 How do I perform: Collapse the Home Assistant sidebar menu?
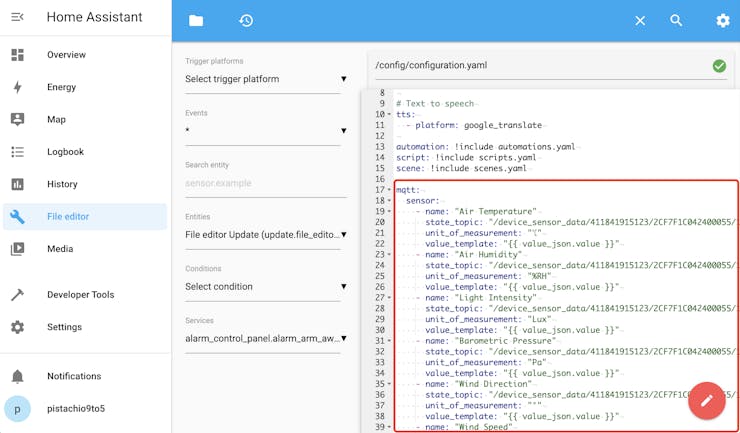[17, 18]
